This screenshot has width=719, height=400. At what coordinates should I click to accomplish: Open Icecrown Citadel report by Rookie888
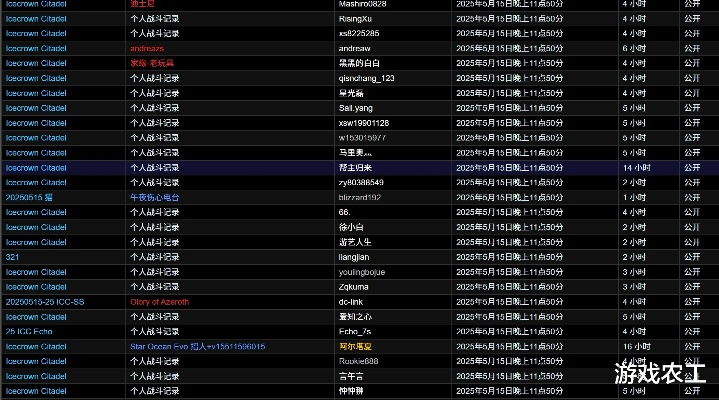pyautogui.click(x=36, y=361)
